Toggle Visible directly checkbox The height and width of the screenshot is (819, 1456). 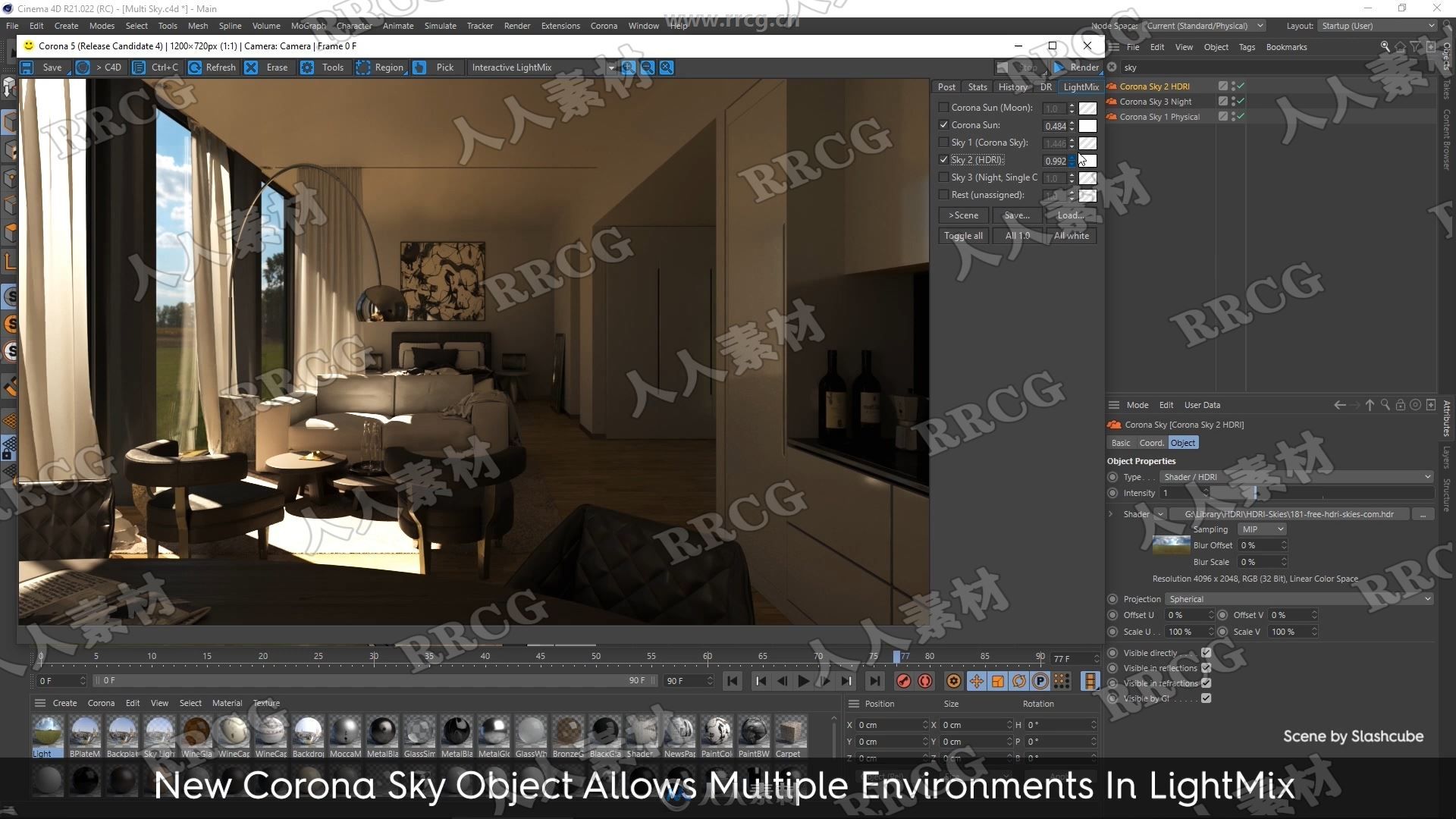pos(1206,653)
